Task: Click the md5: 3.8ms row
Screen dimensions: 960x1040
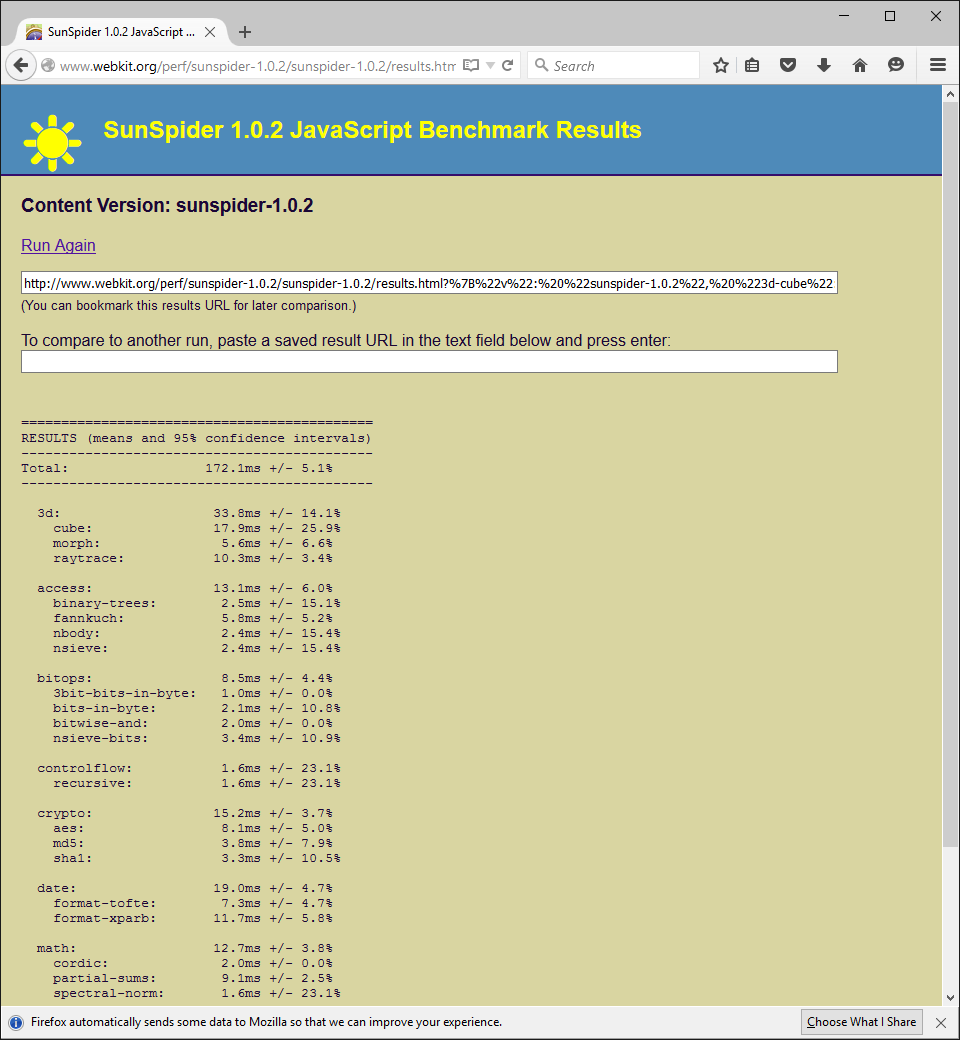Action: pos(192,843)
